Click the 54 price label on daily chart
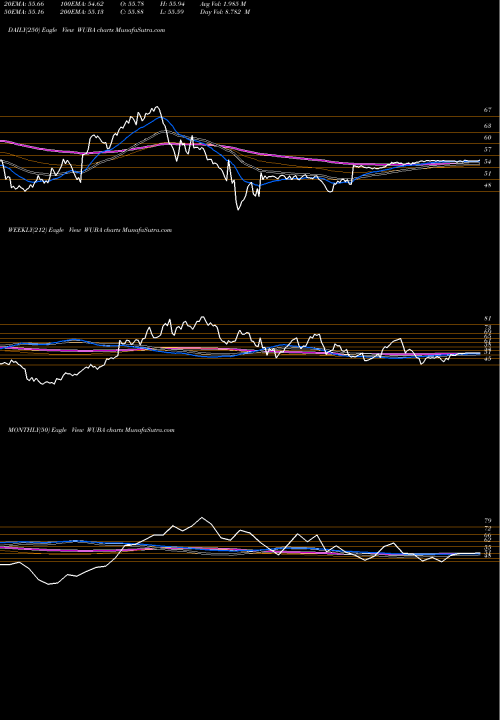Viewport: 500px width, 720px height. click(x=487, y=162)
